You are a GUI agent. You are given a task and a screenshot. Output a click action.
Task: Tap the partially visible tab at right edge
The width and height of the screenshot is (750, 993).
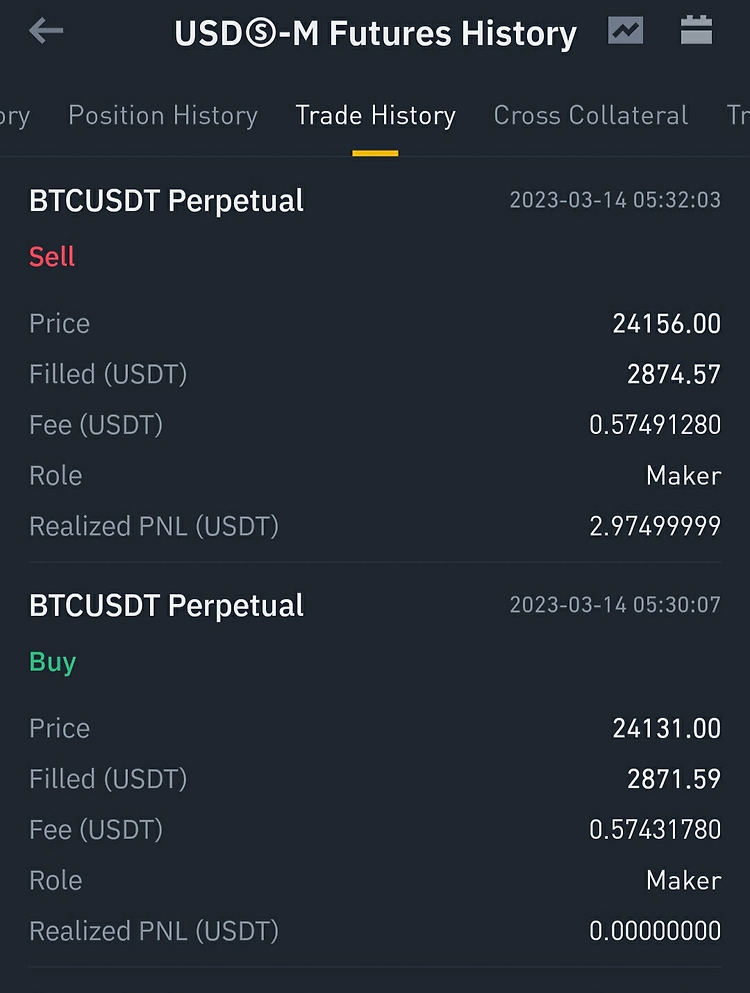738,115
